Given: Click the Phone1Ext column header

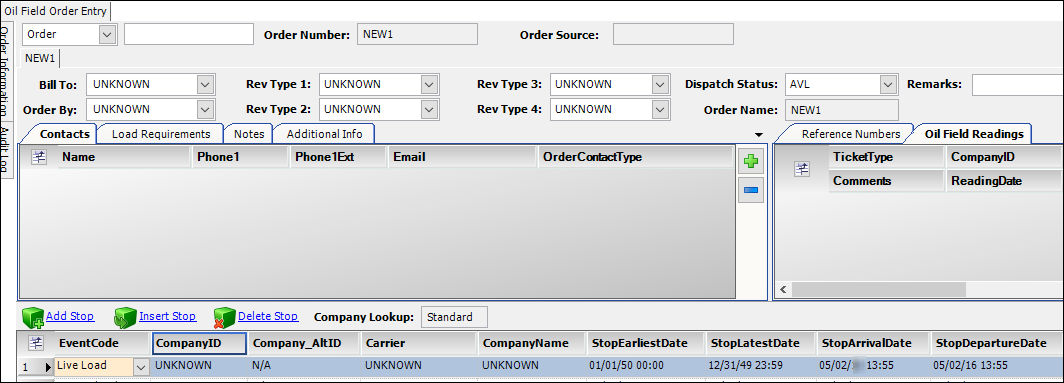Looking at the screenshot, I should [339, 157].
